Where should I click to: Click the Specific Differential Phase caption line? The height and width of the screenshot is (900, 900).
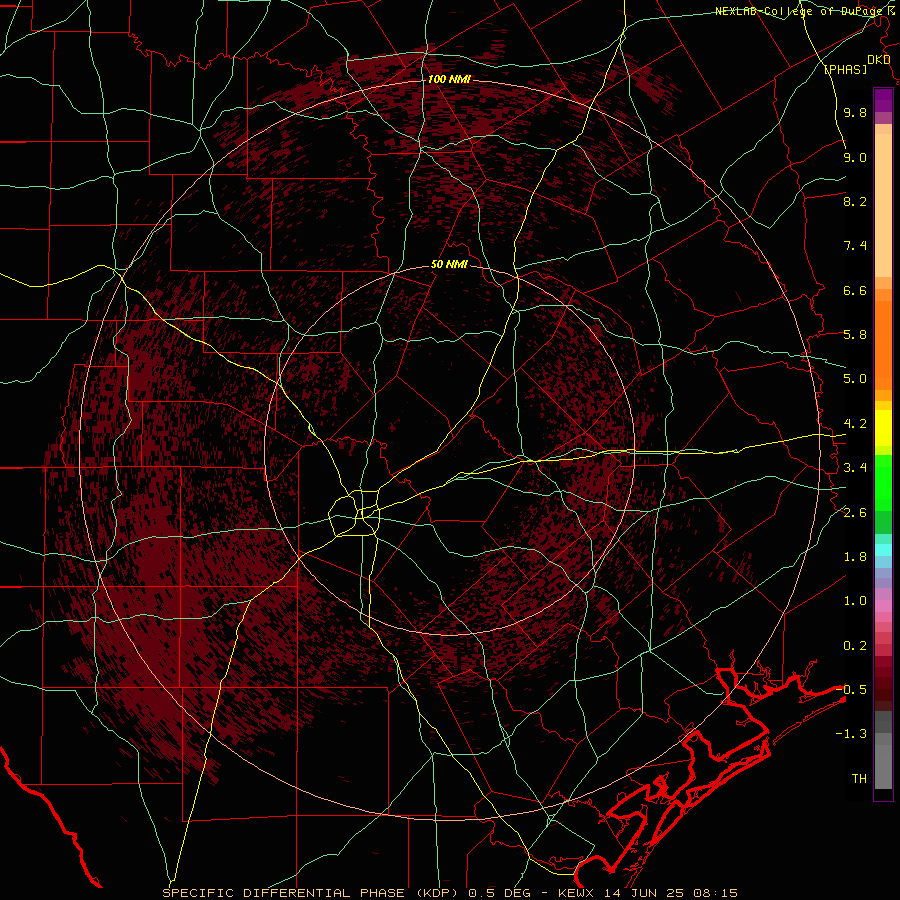click(449, 893)
